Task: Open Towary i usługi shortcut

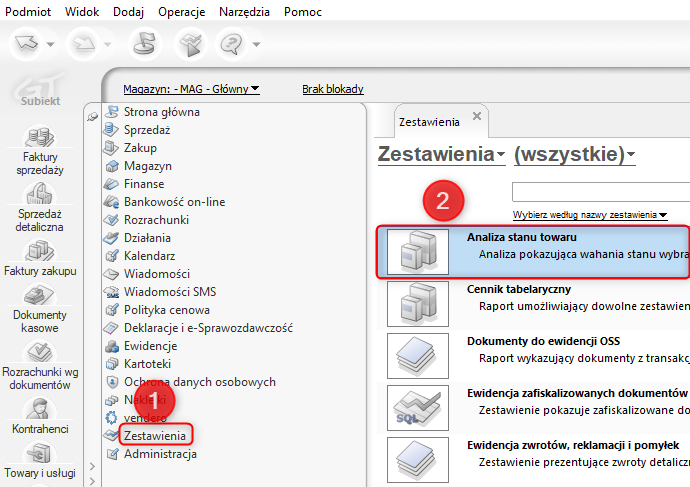Action: [40, 461]
